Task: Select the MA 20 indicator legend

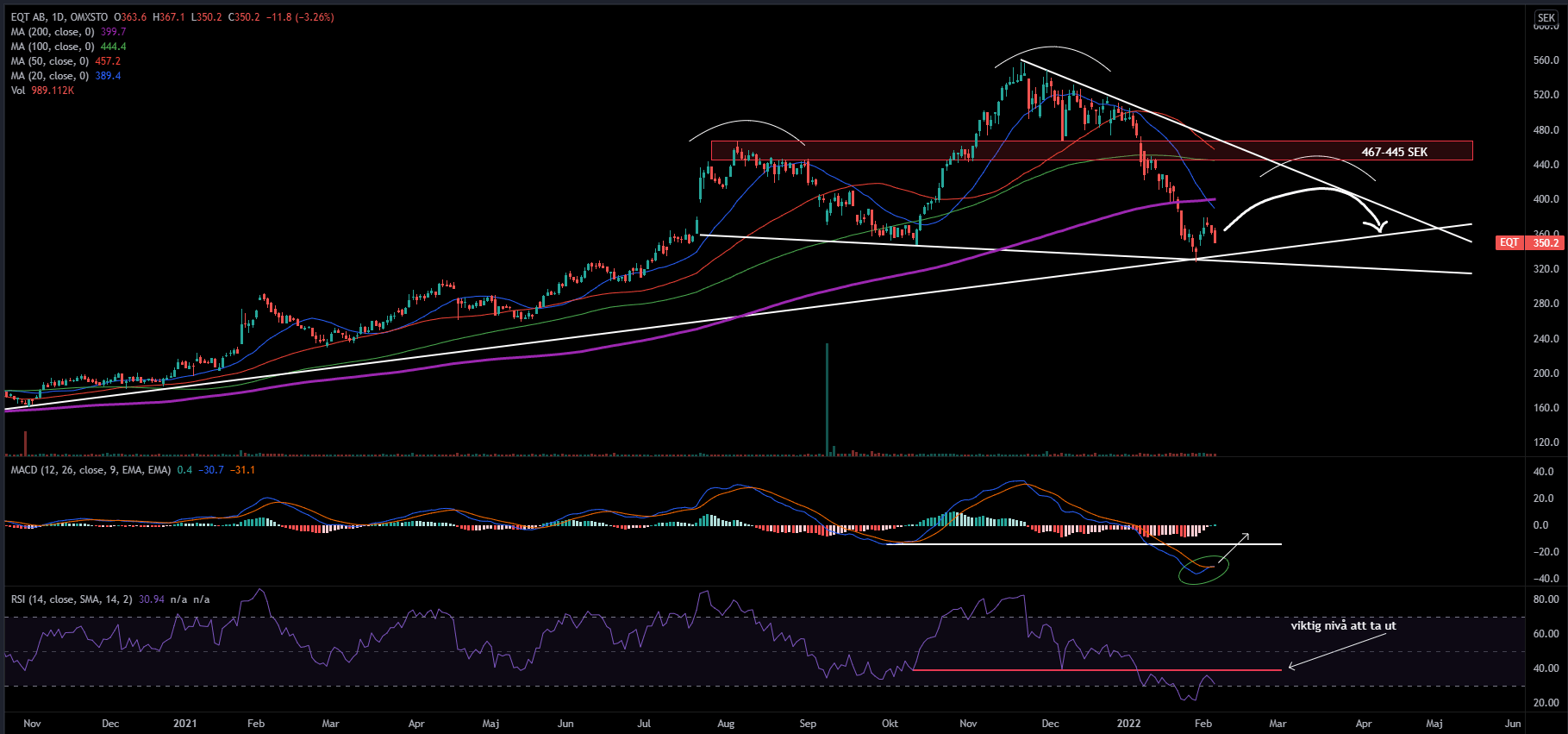Action: click(x=50, y=76)
